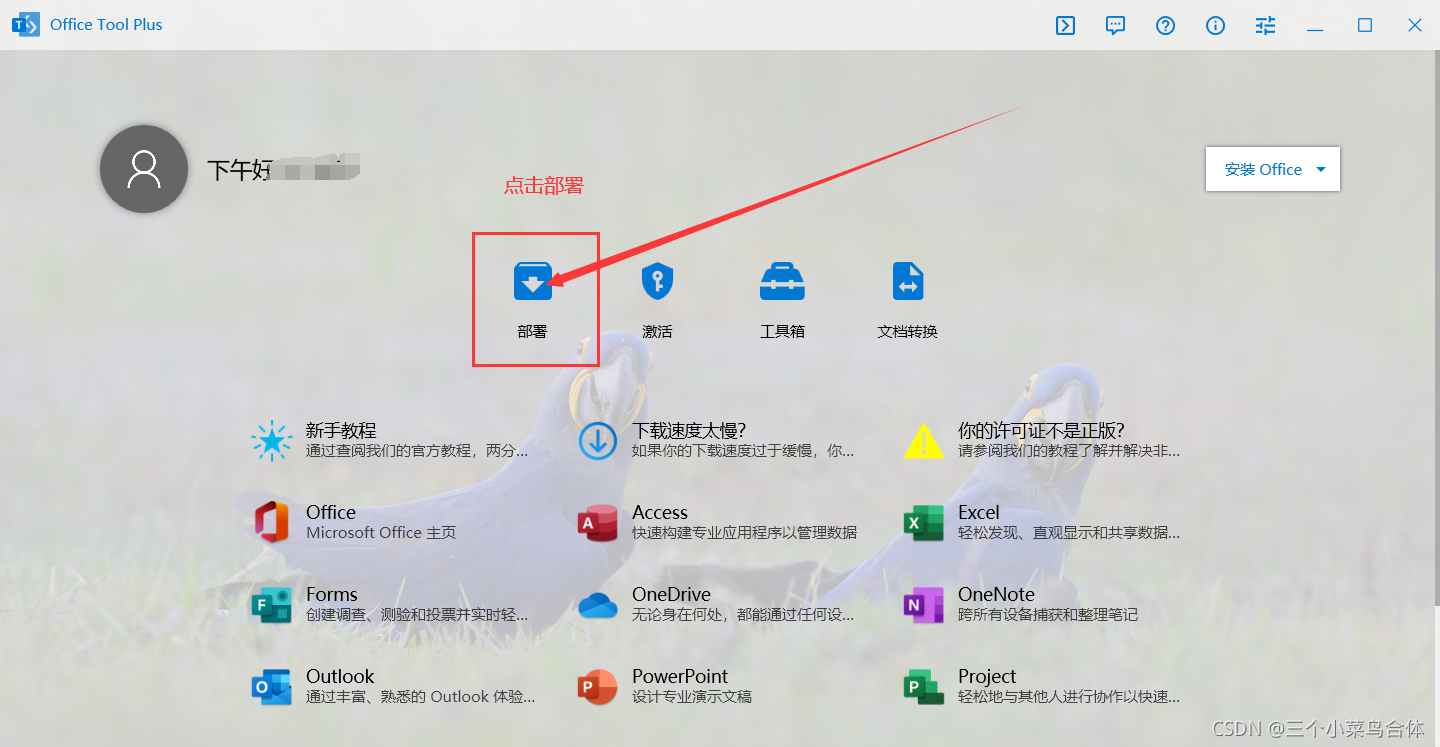
Task: Expand the 安装 Office dropdown arrow
Action: 1320,169
